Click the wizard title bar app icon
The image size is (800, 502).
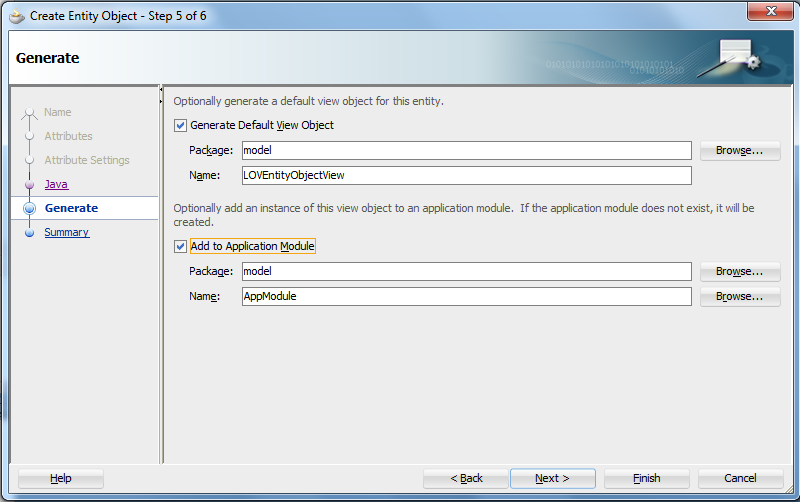pos(17,17)
